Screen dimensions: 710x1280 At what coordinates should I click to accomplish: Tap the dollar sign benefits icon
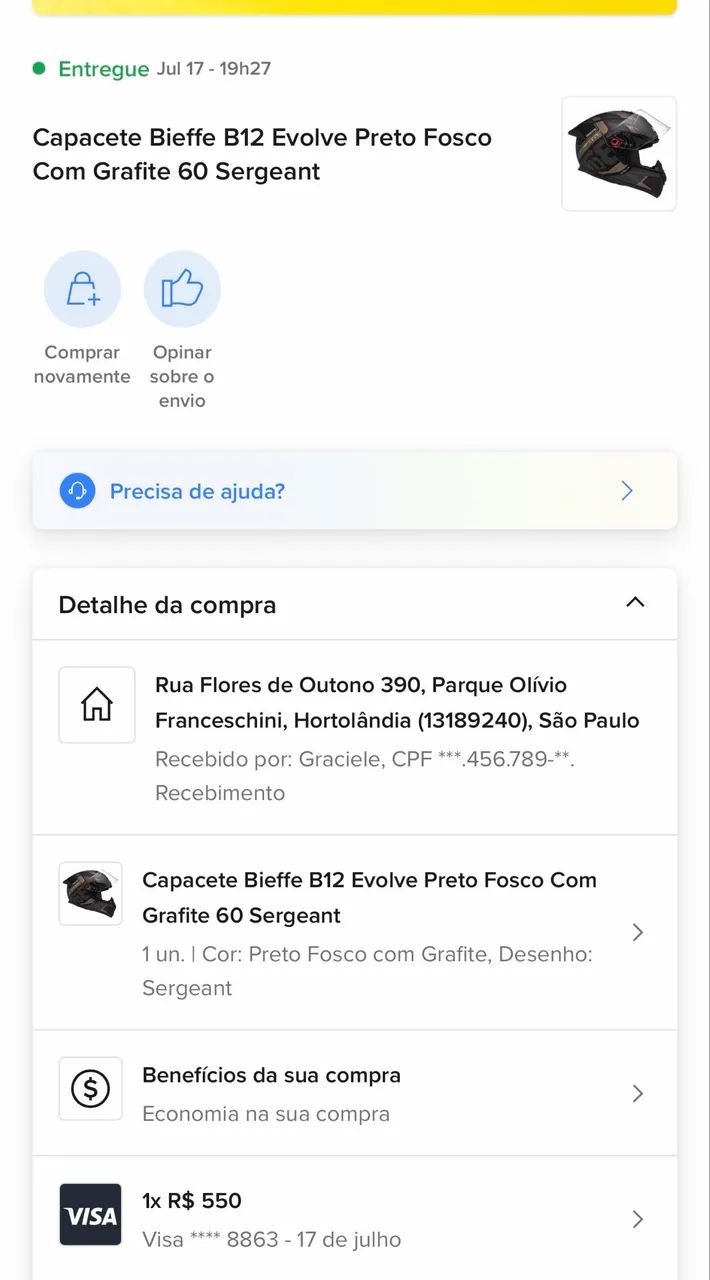coord(91,1089)
